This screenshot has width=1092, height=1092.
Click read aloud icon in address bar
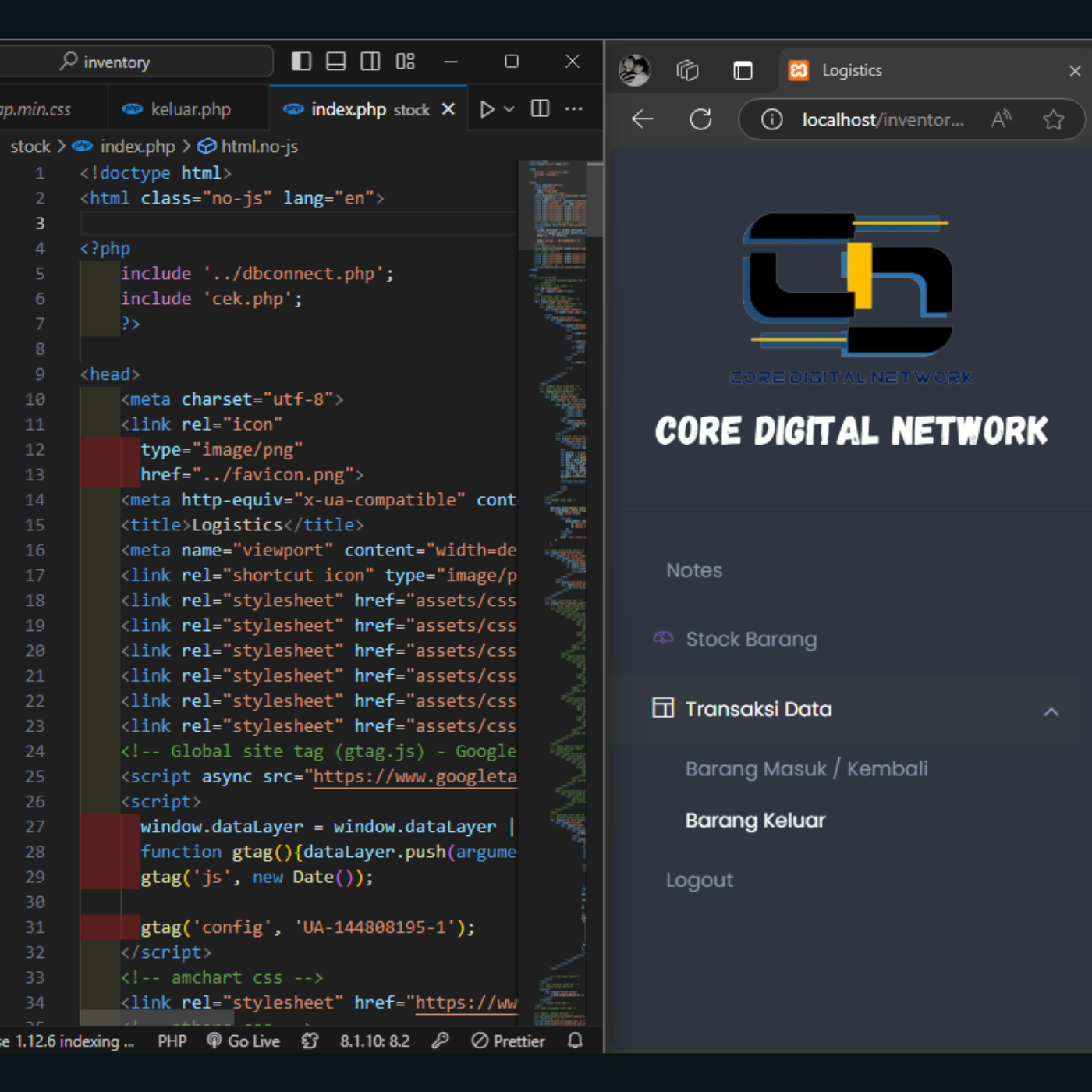(x=1001, y=119)
